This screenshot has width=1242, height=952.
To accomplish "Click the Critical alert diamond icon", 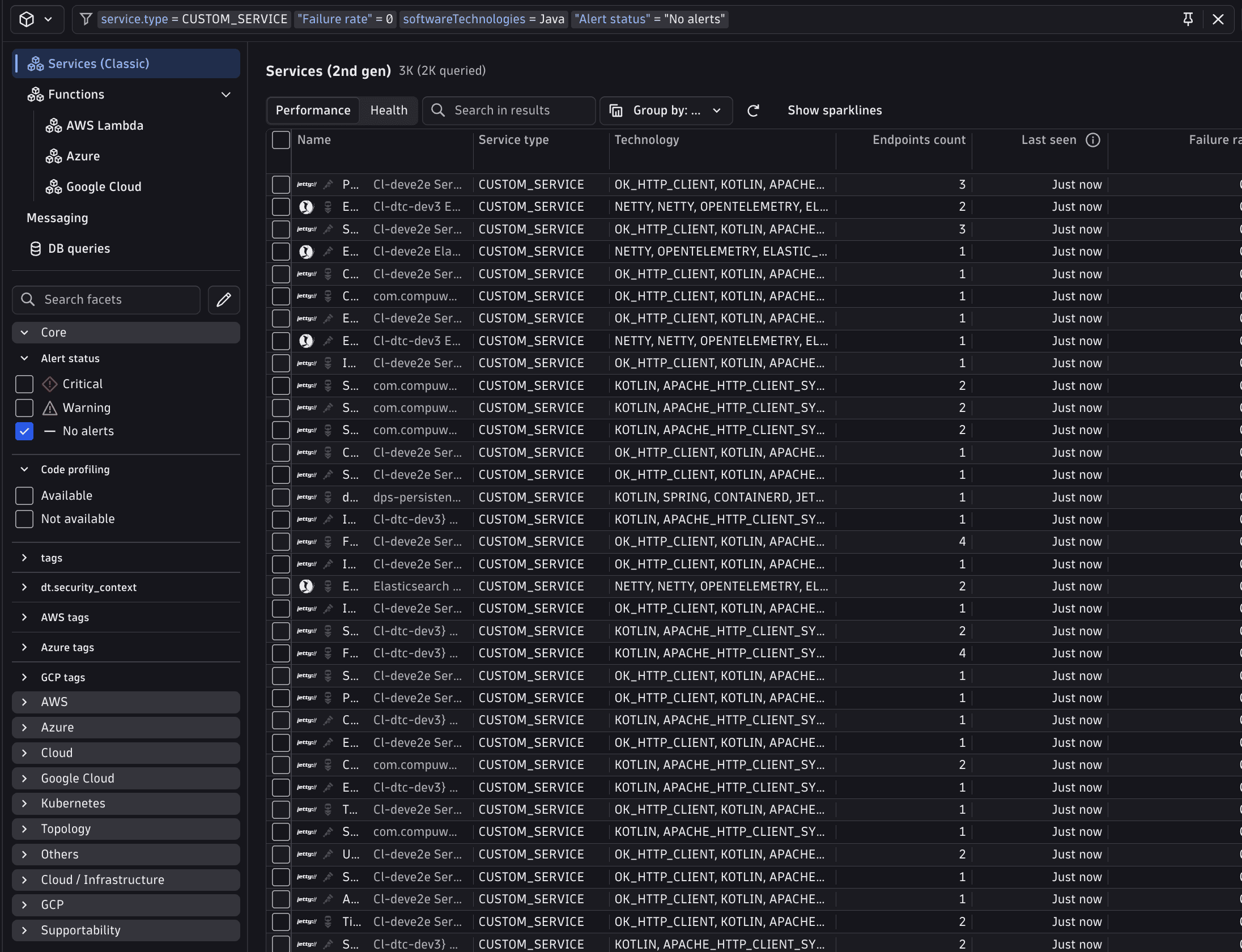I will click(x=50, y=384).
